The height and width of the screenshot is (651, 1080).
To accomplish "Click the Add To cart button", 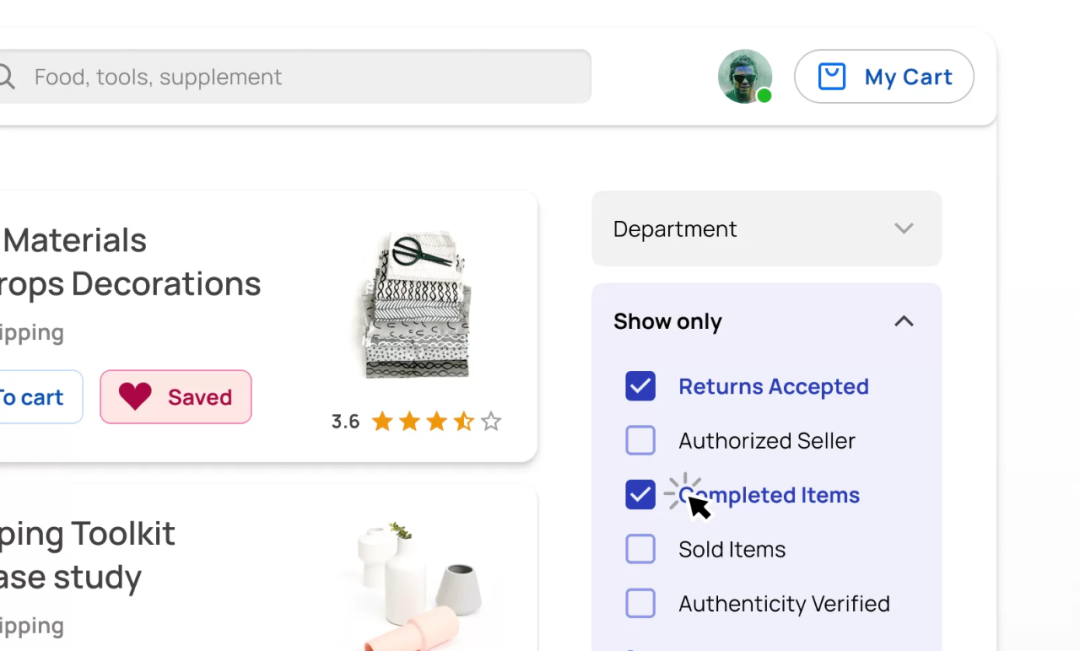I will pyautogui.click(x=35, y=397).
